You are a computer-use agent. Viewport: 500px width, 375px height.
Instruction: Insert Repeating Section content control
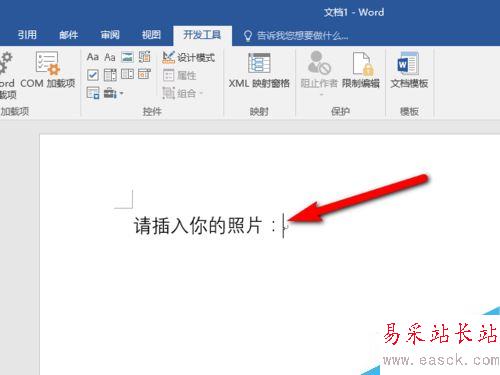click(x=93, y=93)
